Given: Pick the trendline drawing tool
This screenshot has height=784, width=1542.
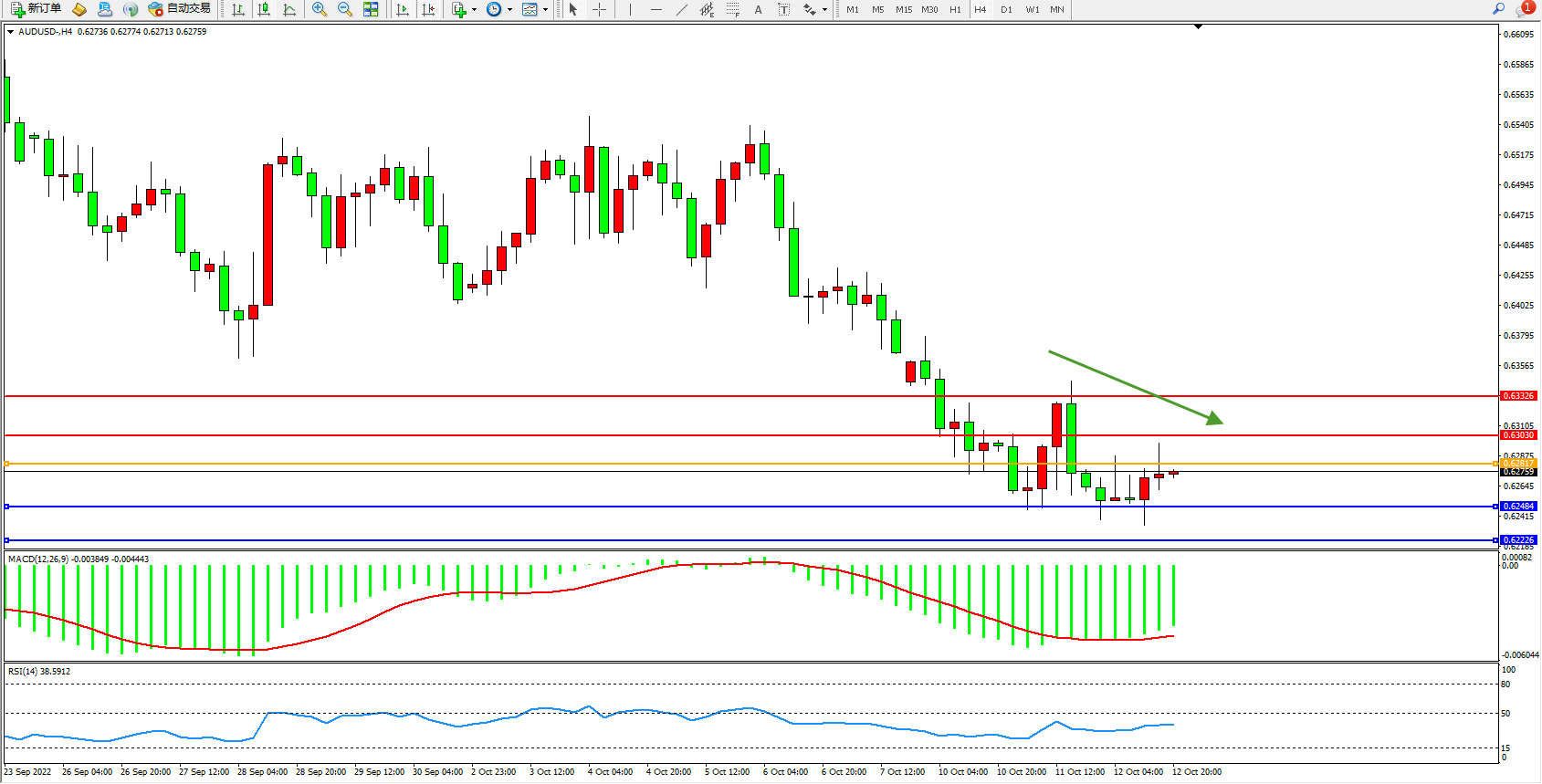Looking at the screenshot, I should (x=681, y=9).
